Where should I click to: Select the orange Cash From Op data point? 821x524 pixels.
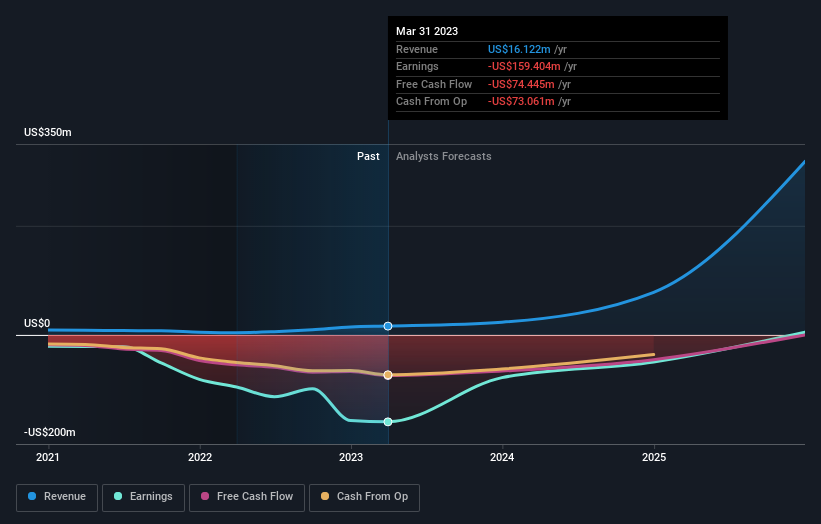[x=388, y=375]
